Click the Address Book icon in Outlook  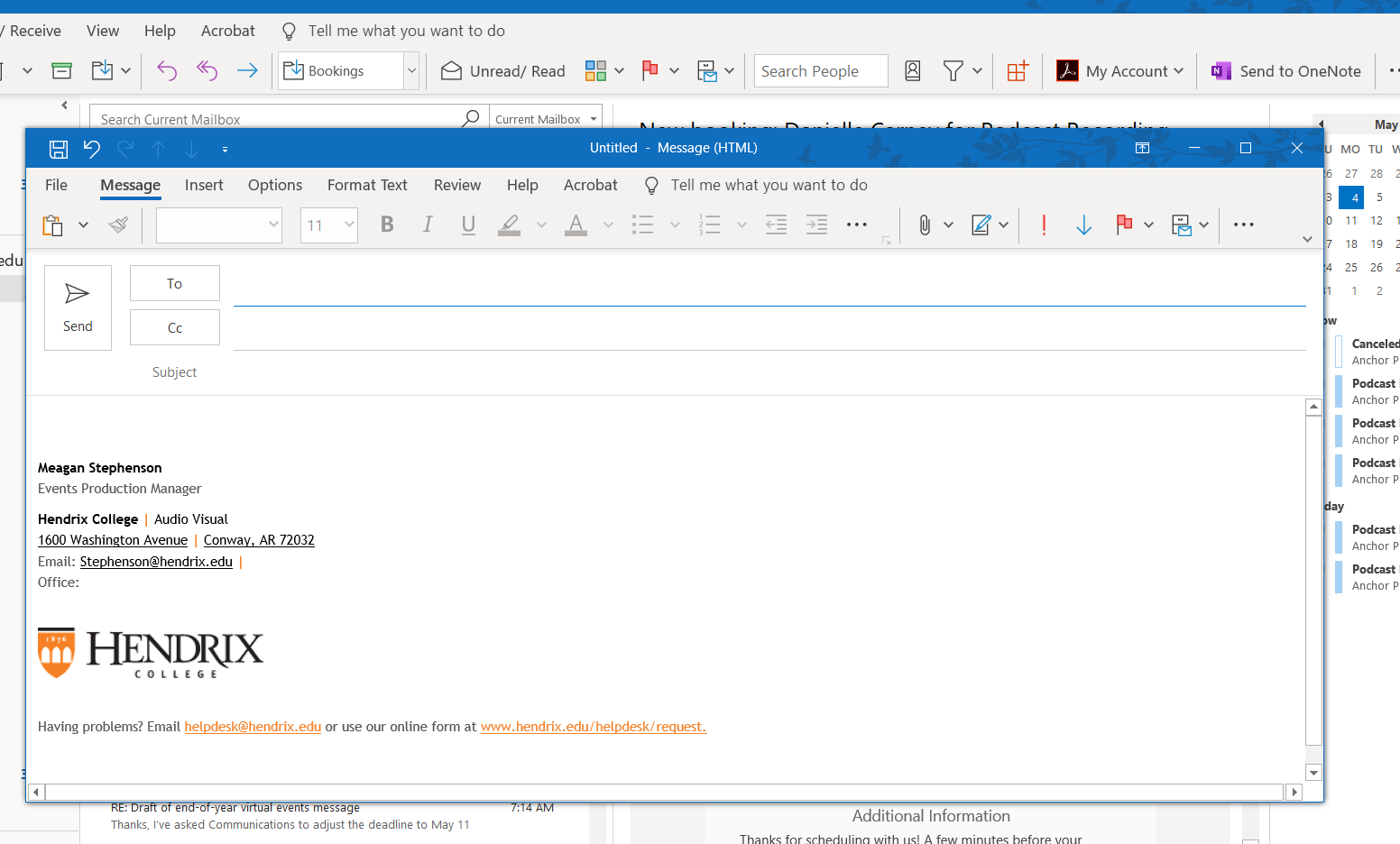(x=913, y=71)
